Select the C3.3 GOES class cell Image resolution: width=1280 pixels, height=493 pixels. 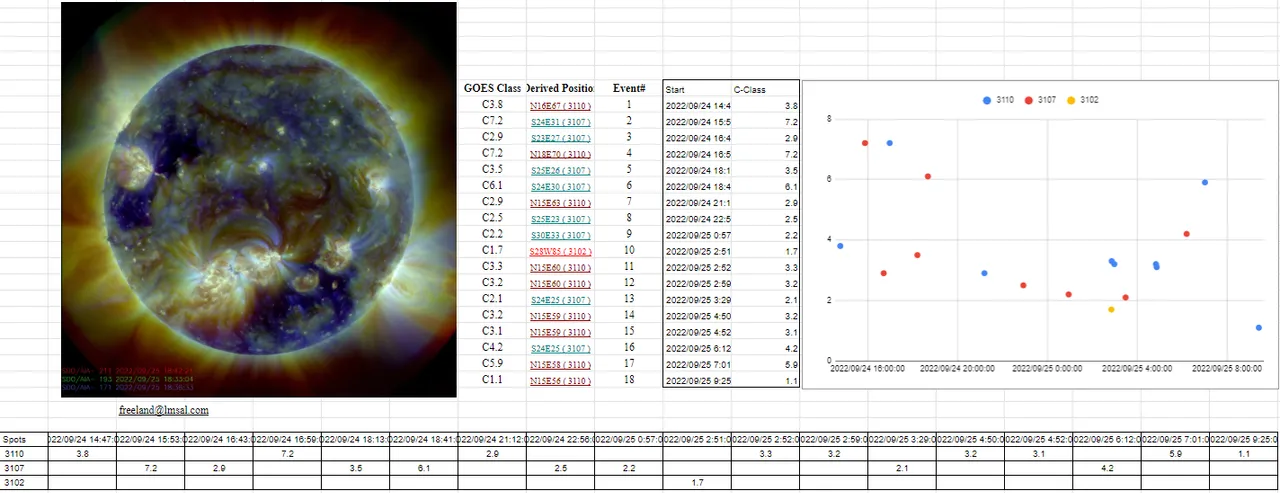click(492, 267)
